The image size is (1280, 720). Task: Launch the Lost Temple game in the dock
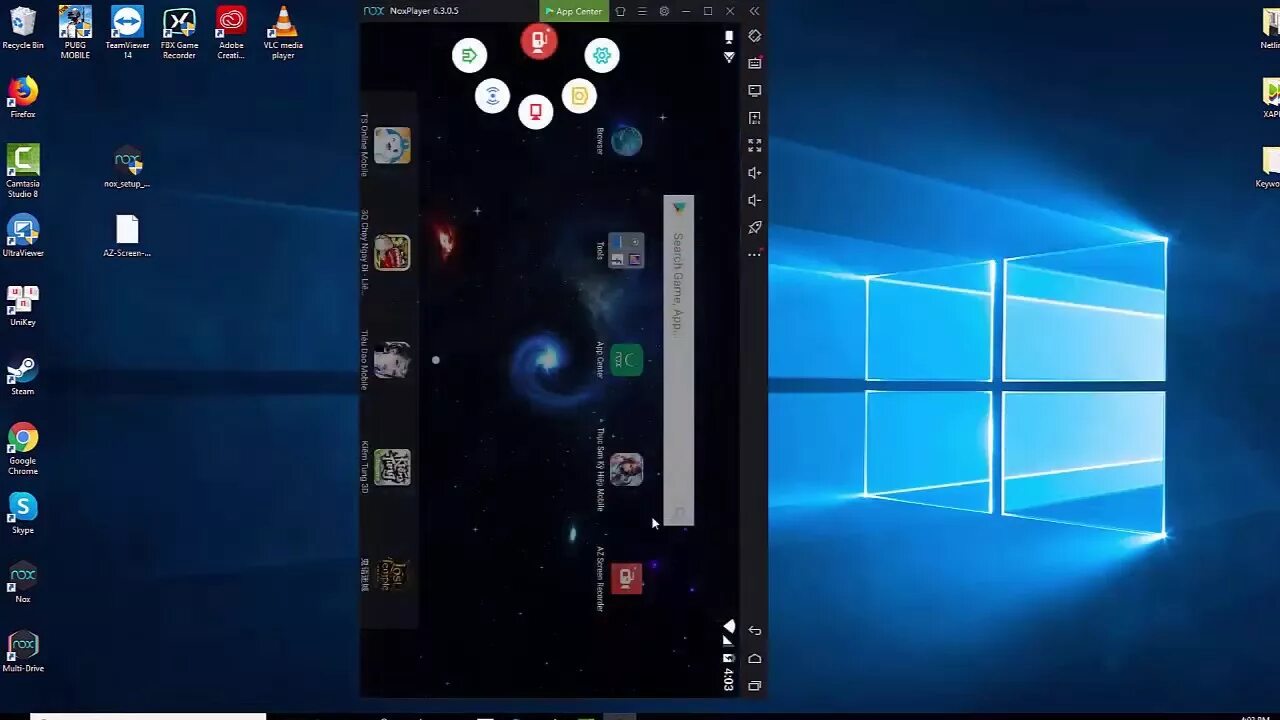[392, 574]
